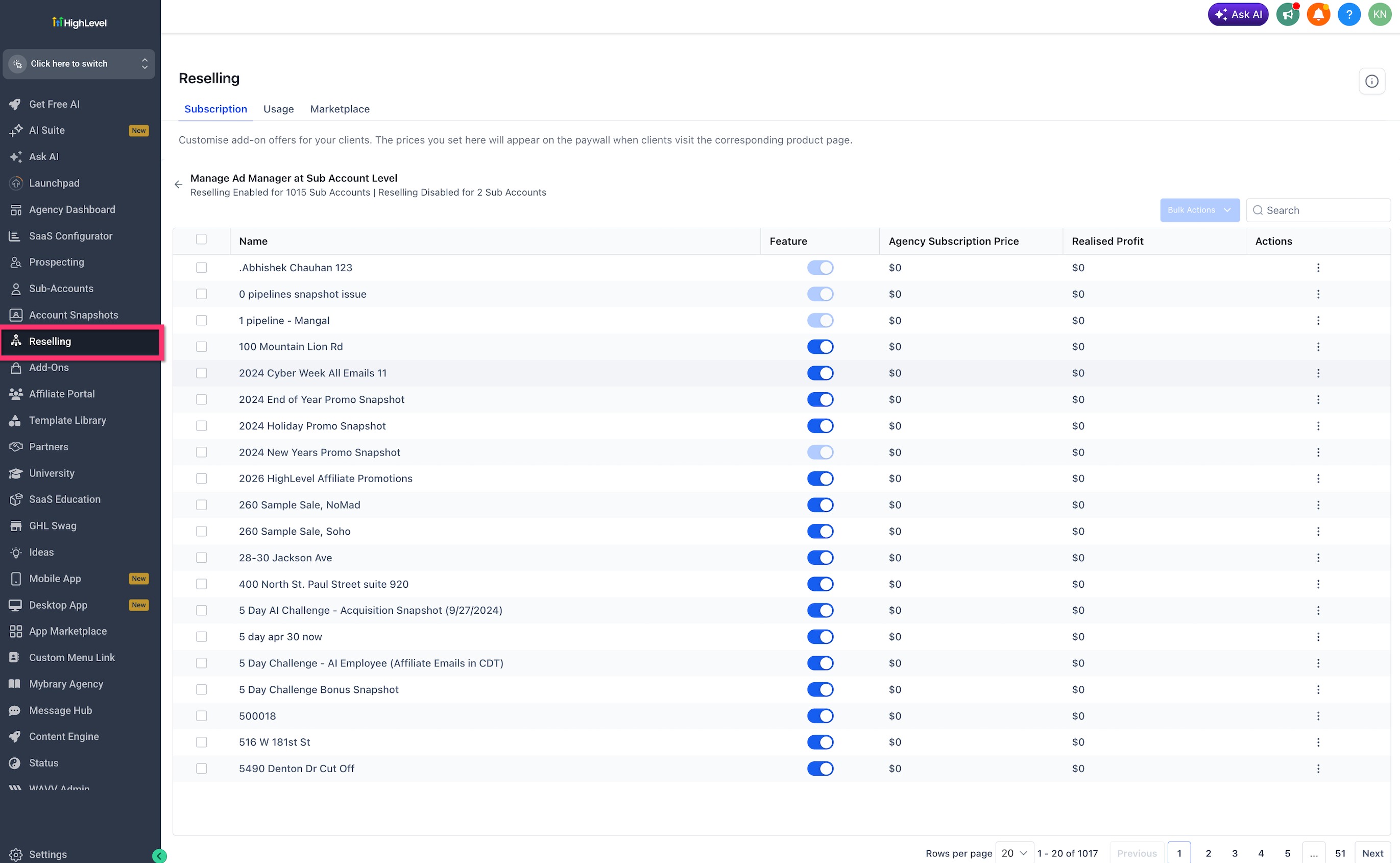
Task: Open the Click here to switch account selector
Action: [x=79, y=64]
